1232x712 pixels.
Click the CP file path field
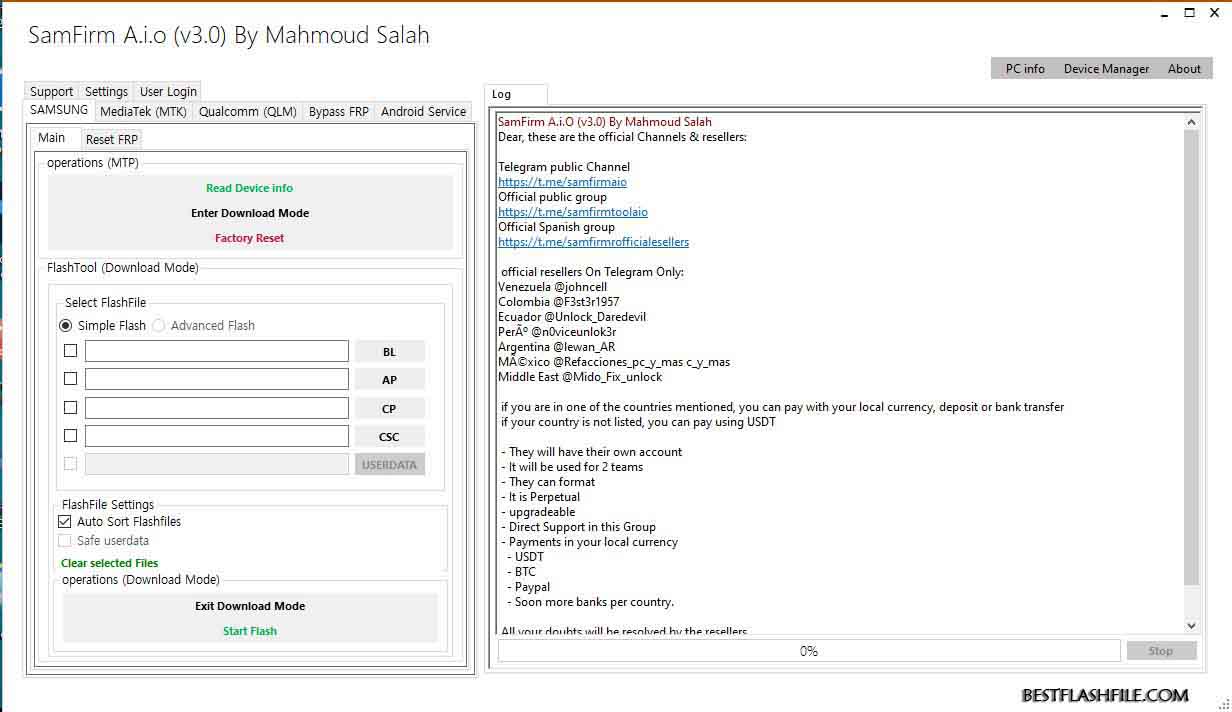[217, 408]
